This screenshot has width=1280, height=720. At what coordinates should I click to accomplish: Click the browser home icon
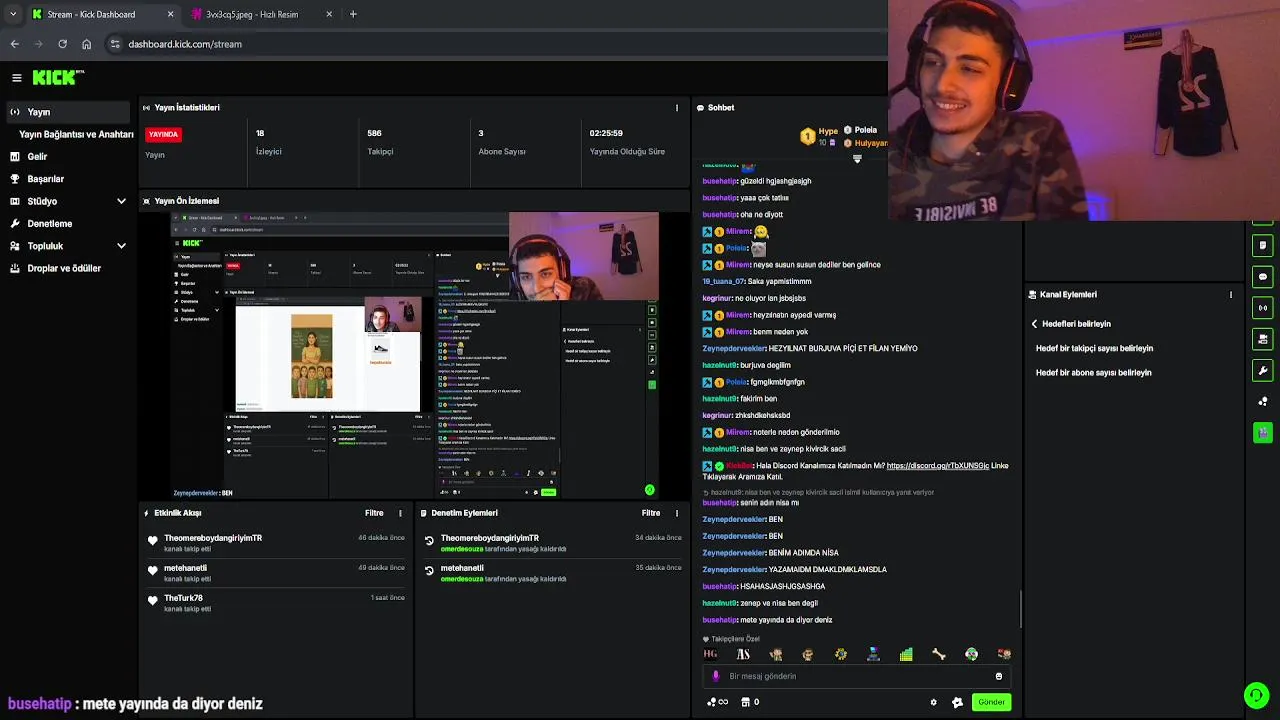86,44
